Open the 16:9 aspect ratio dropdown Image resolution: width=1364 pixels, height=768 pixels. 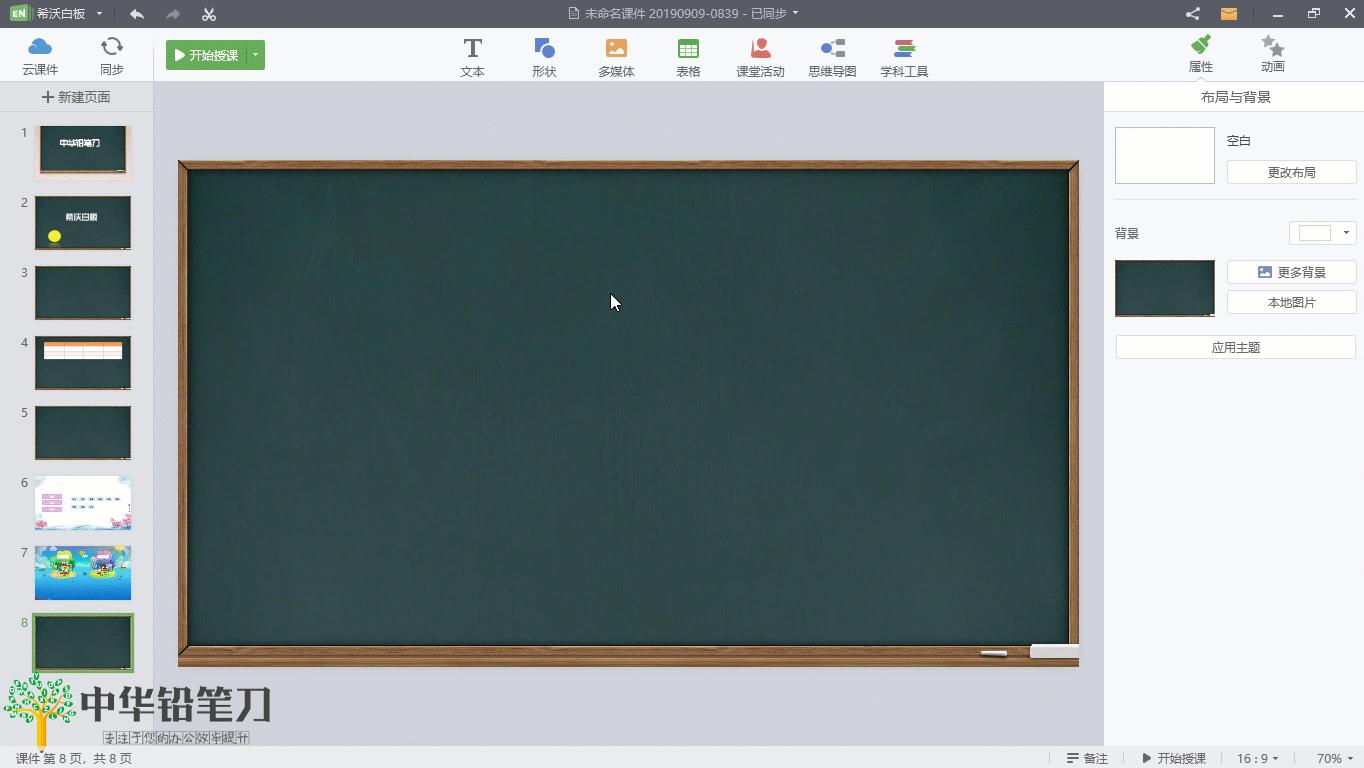1258,758
